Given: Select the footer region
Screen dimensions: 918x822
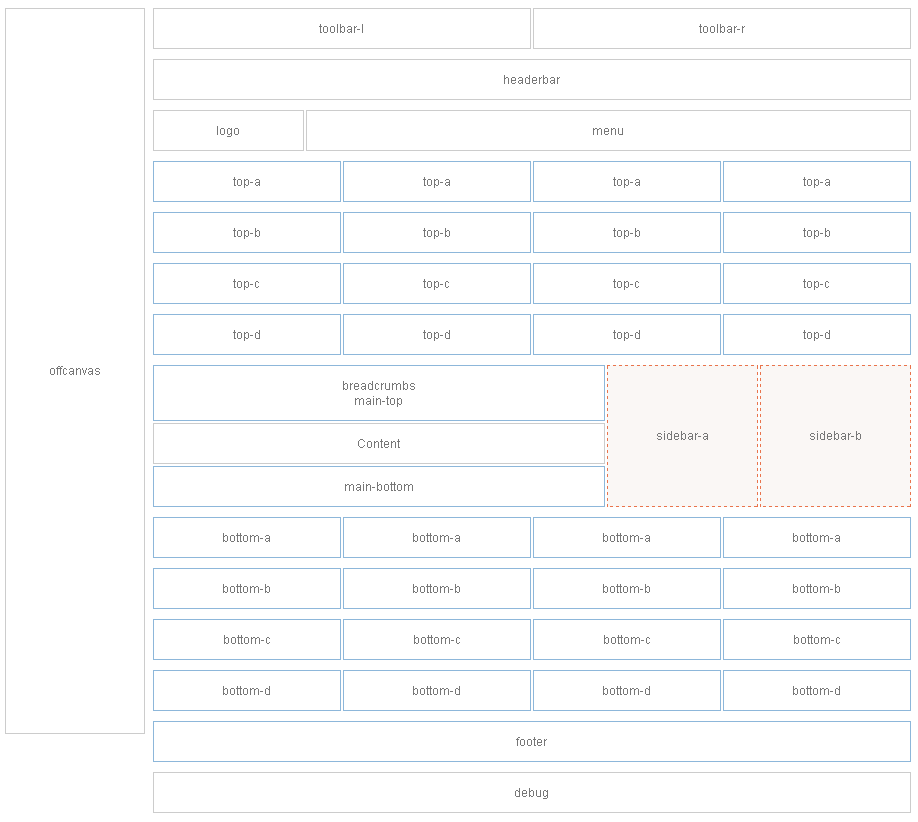Looking at the screenshot, I should point(531,741).
